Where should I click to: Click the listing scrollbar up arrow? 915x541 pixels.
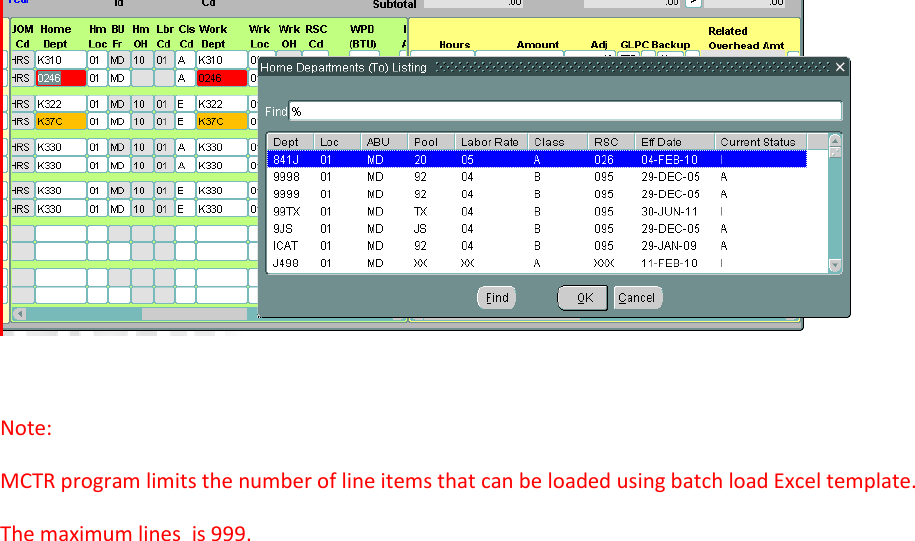click(835, 141)
